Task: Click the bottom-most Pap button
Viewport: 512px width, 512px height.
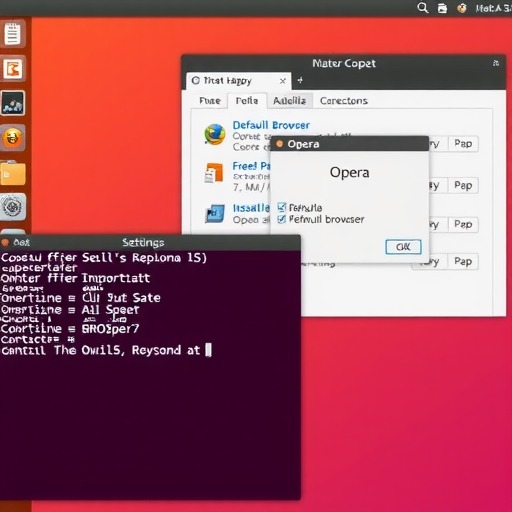Action: [463, 262]
